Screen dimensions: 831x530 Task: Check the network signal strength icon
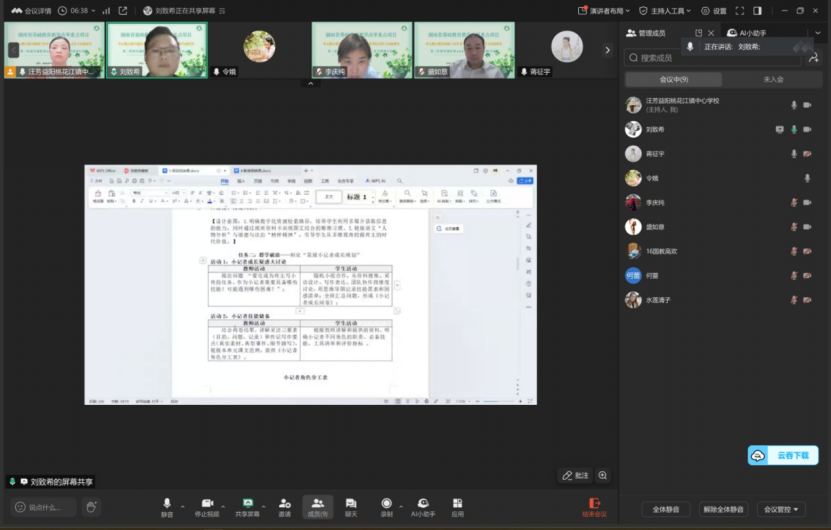coord(106,11)
